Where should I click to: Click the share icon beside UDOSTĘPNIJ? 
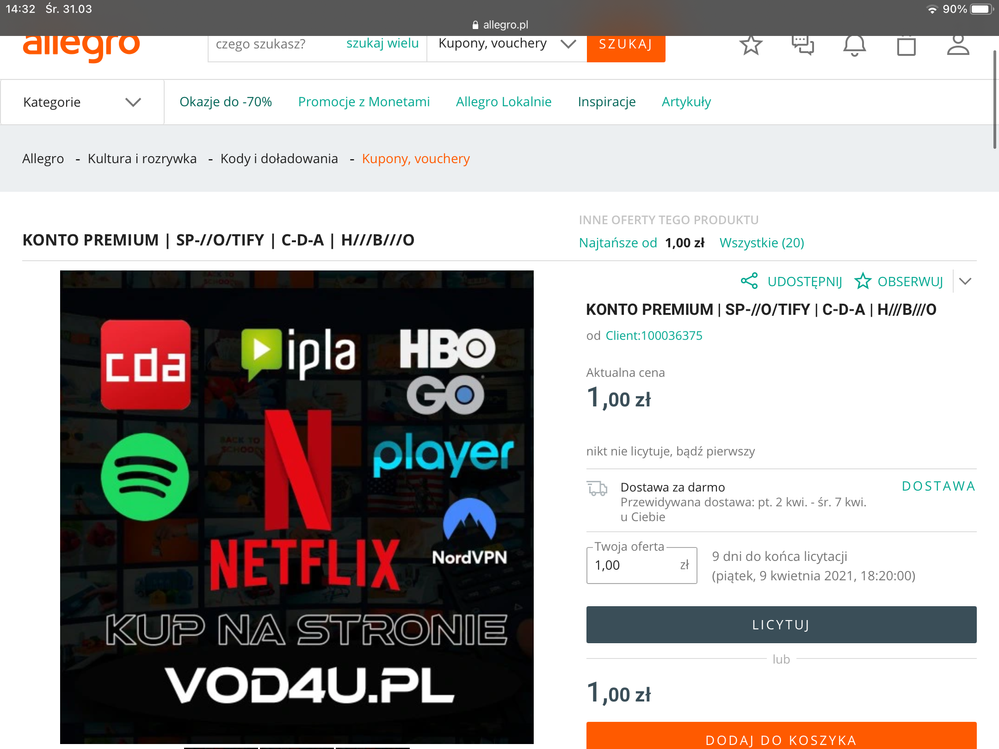click(x=749, y=281)
